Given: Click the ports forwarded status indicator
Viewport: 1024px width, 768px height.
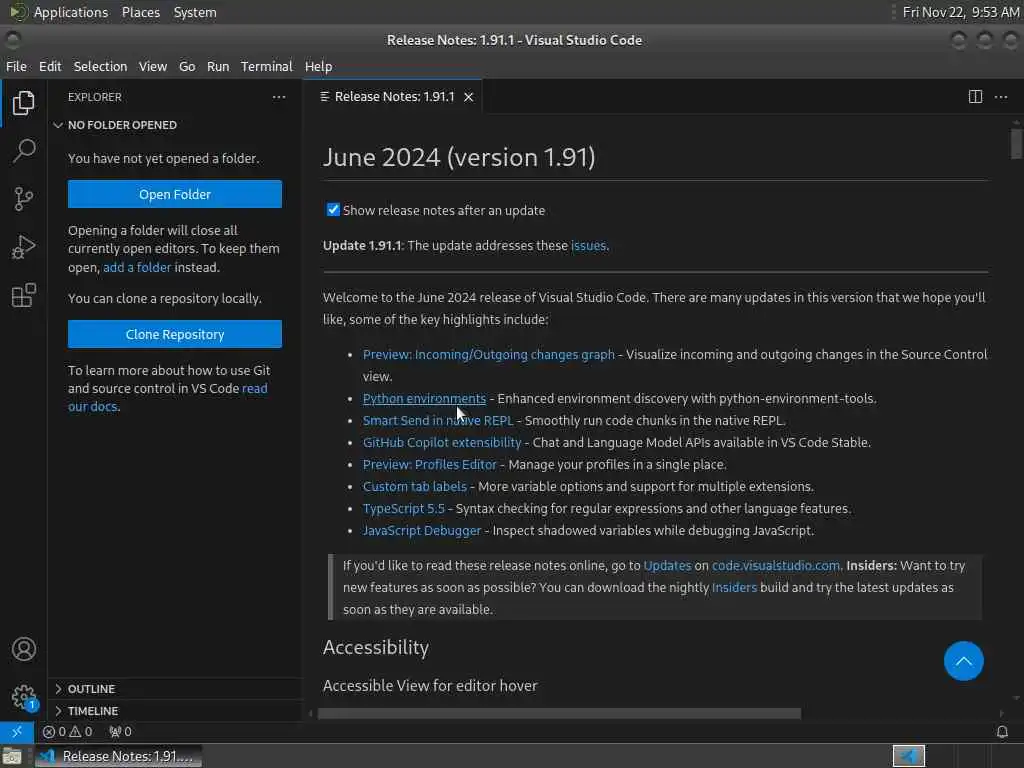Looking at the screenshot, I should pos(120,731).
